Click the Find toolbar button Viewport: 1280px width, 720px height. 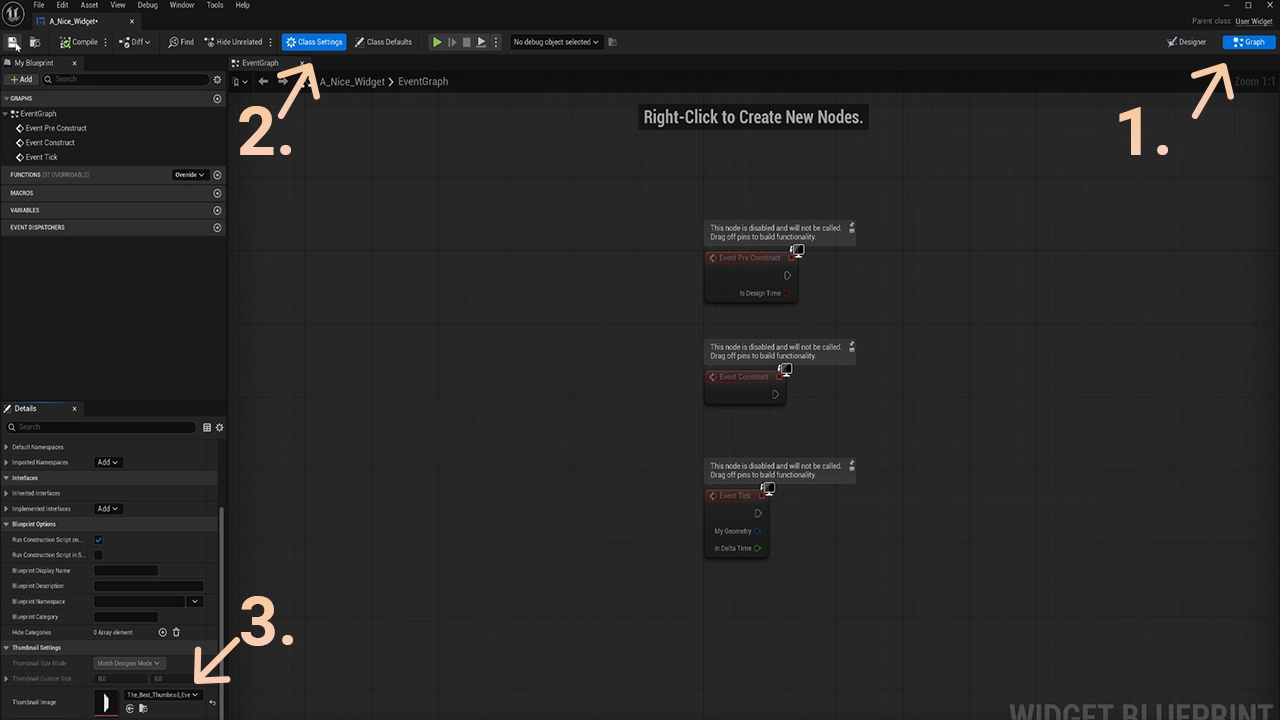pos(181,42)
